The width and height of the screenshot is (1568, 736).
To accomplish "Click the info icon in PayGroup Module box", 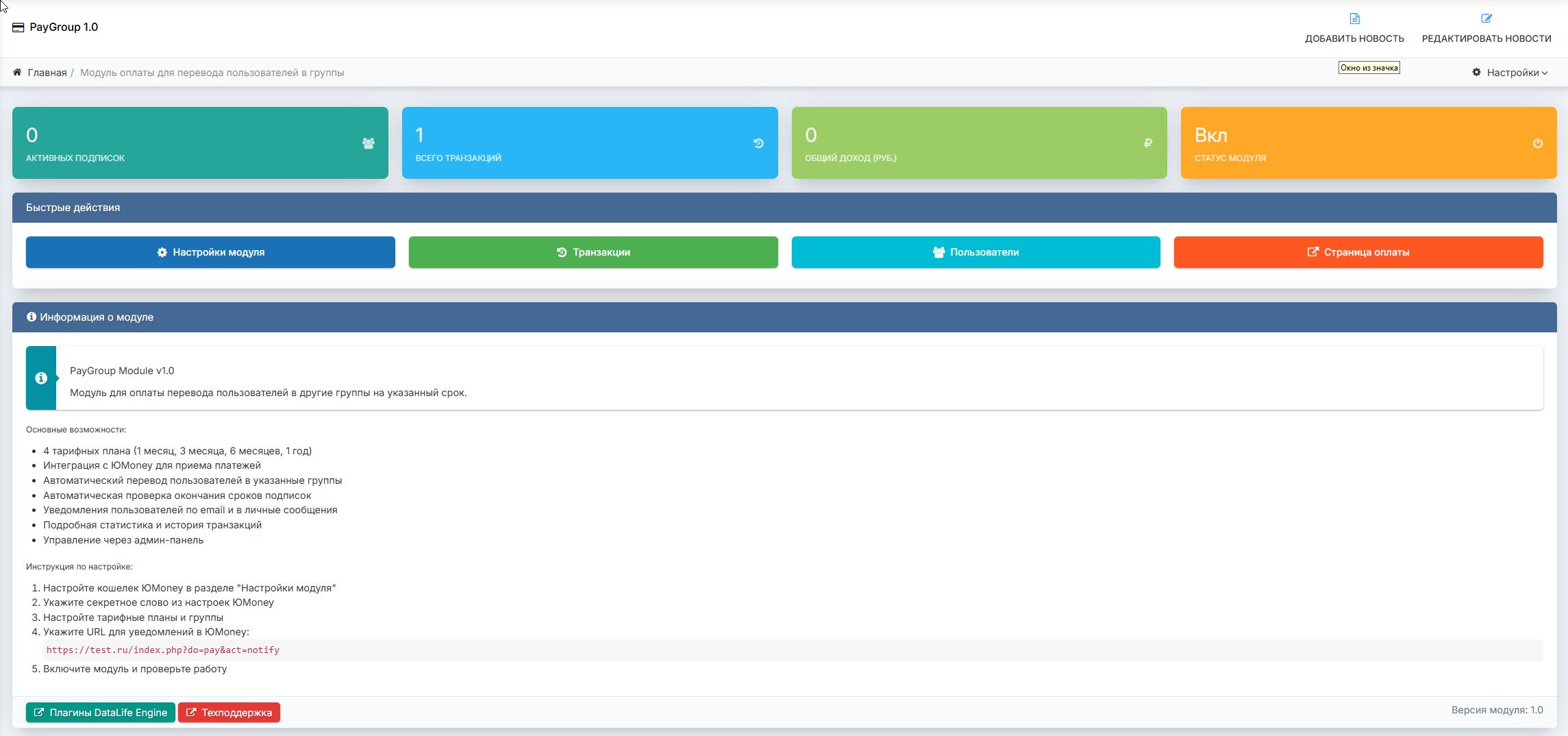I will (41, 378).
